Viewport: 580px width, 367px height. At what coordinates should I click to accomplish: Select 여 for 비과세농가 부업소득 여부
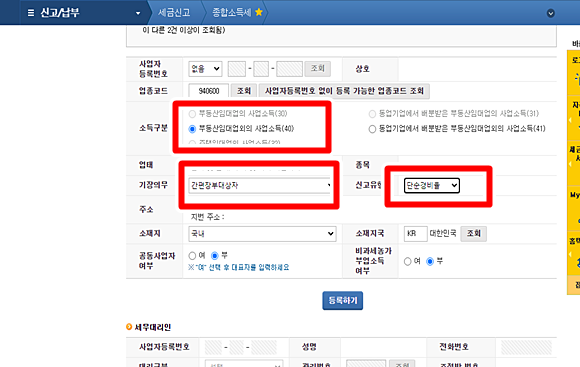click(x=407, y=262)
